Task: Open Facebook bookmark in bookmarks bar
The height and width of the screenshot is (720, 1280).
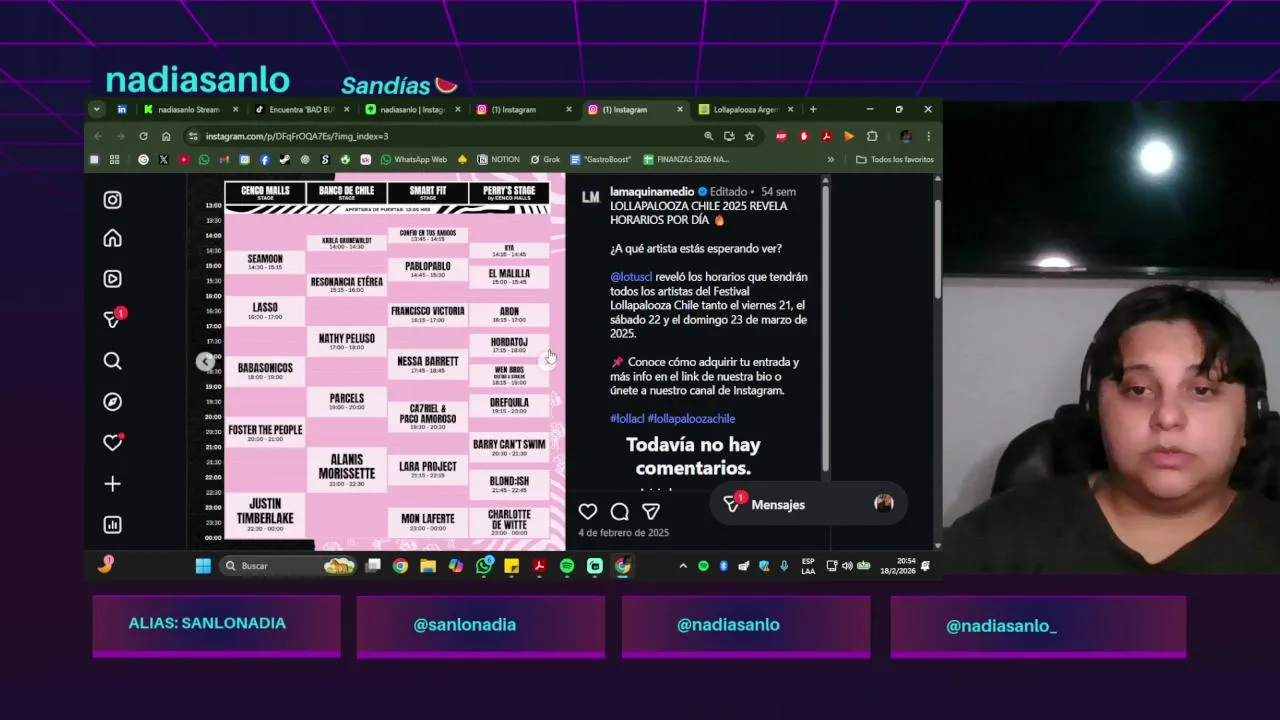Action: 265,159
